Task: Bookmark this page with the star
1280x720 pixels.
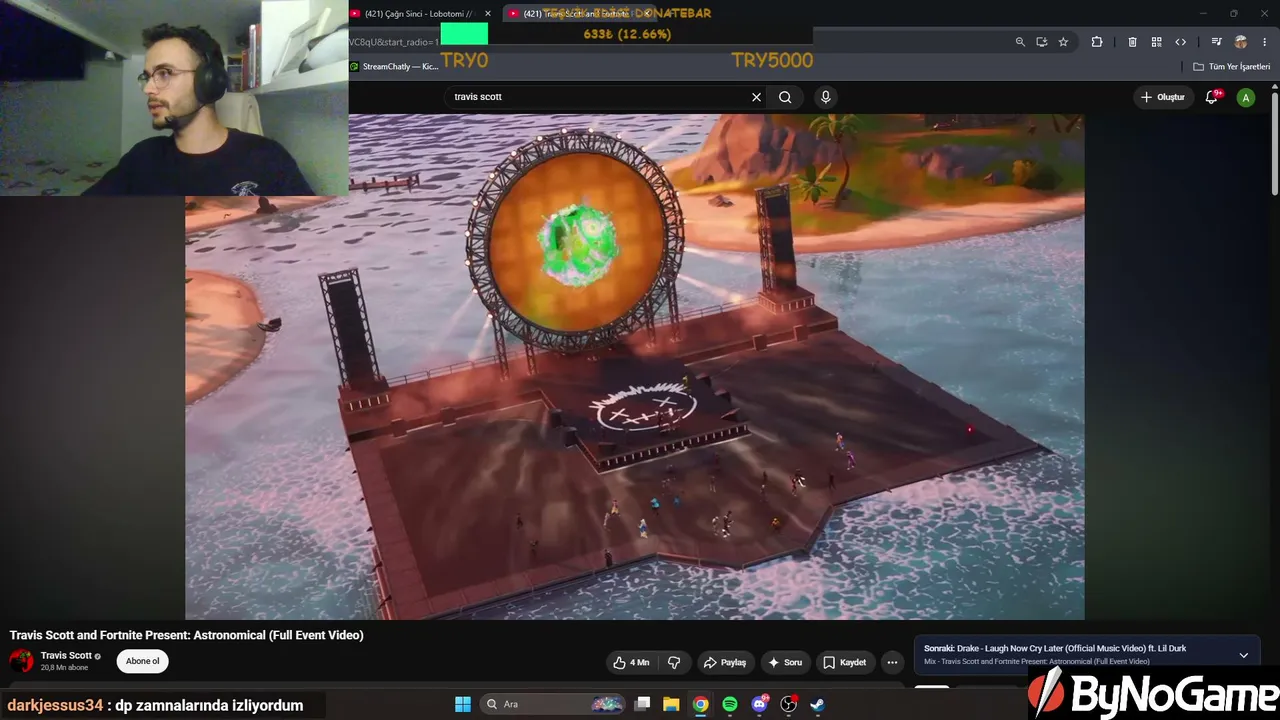Action: (1063, 42)
